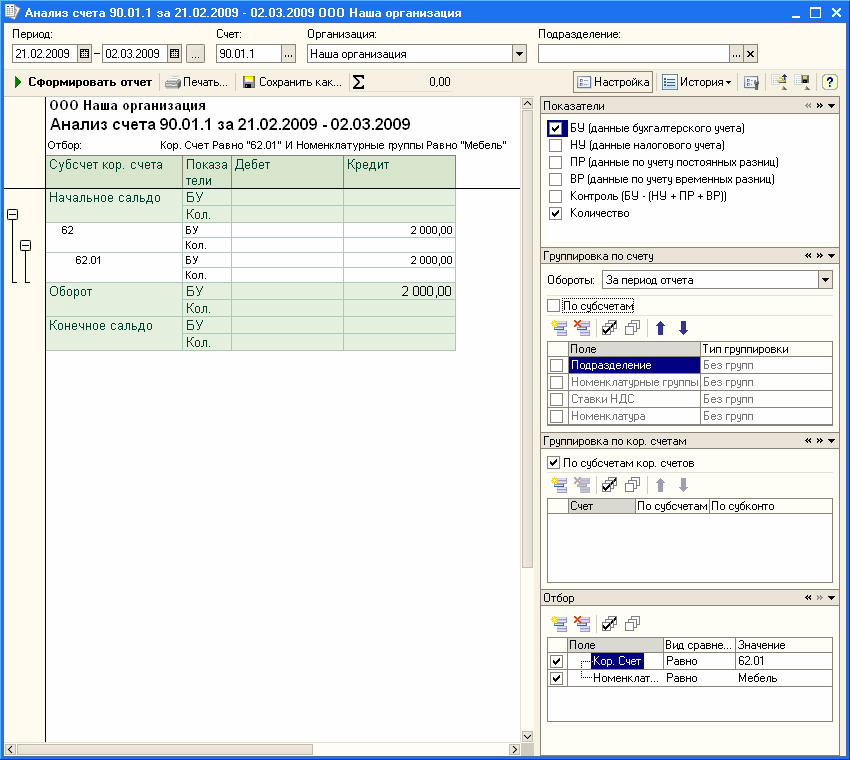This screenshot has height=760, width=850.
Task: Click the sum sigma icon
Action: [358, 82]
